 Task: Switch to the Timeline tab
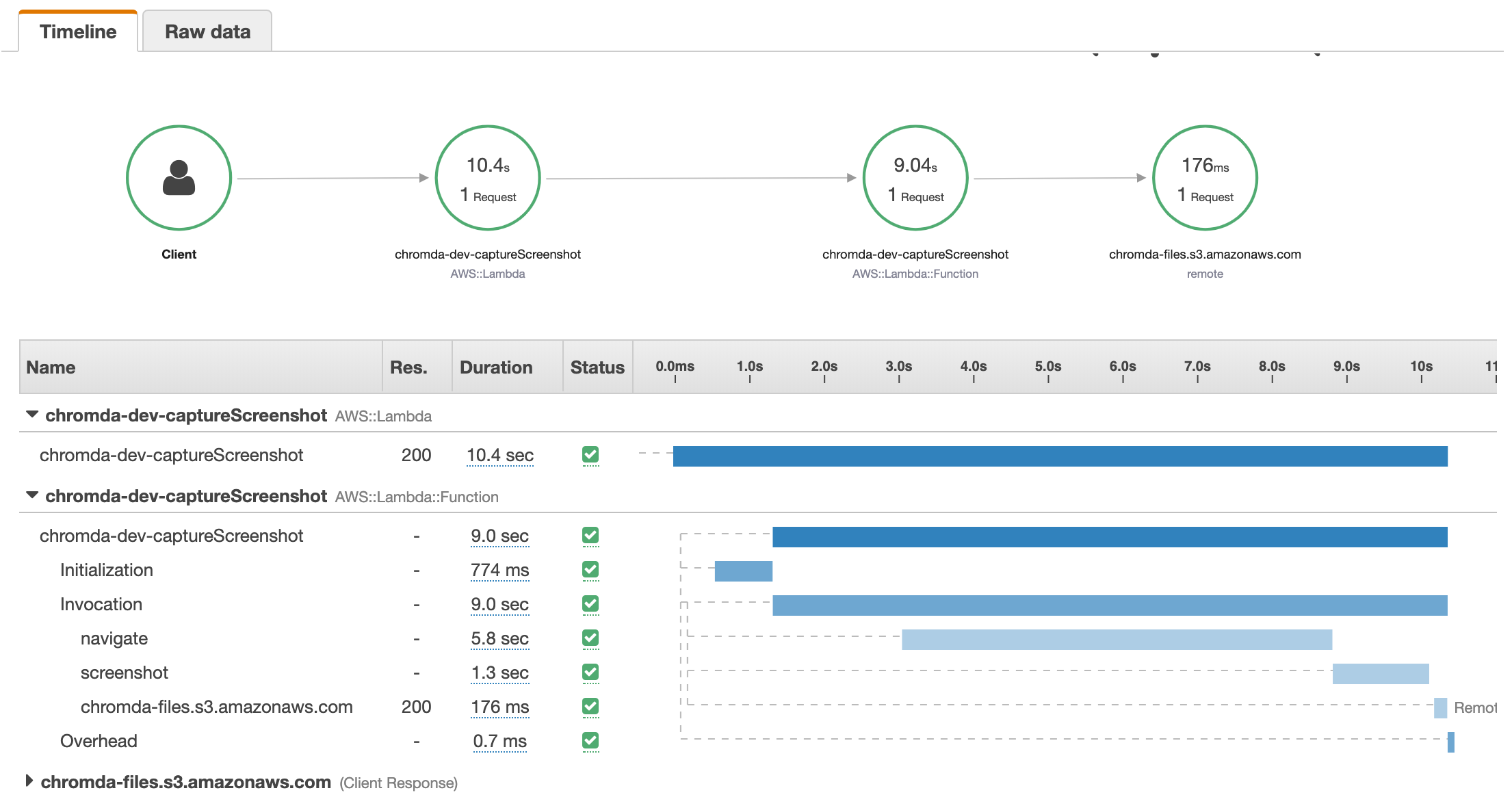pos(78,31)
